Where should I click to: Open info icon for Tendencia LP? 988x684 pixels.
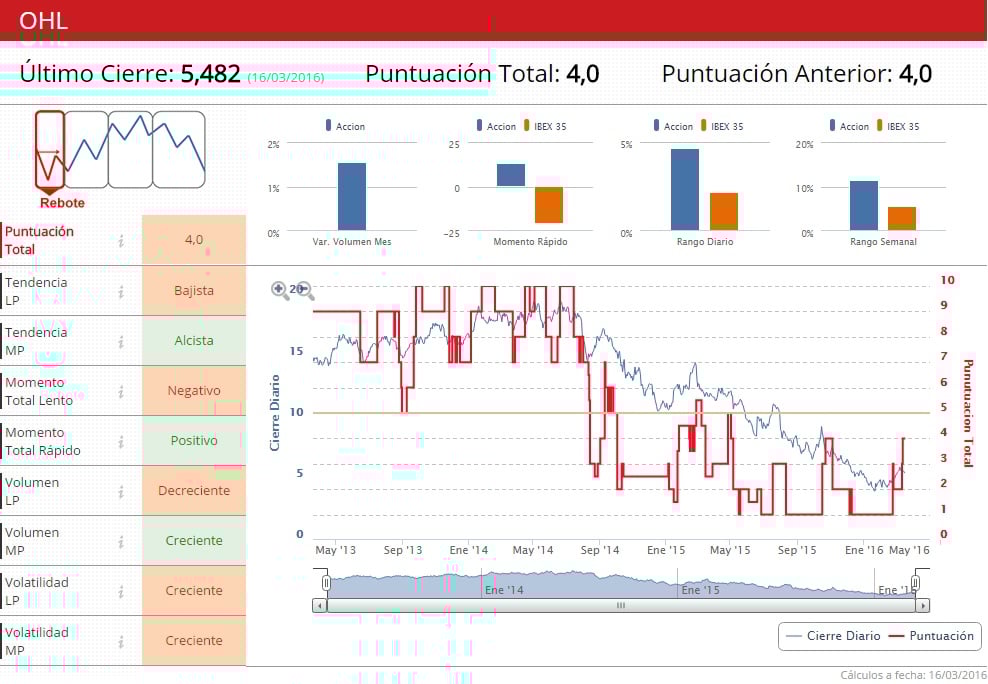(x=120, y=292)
